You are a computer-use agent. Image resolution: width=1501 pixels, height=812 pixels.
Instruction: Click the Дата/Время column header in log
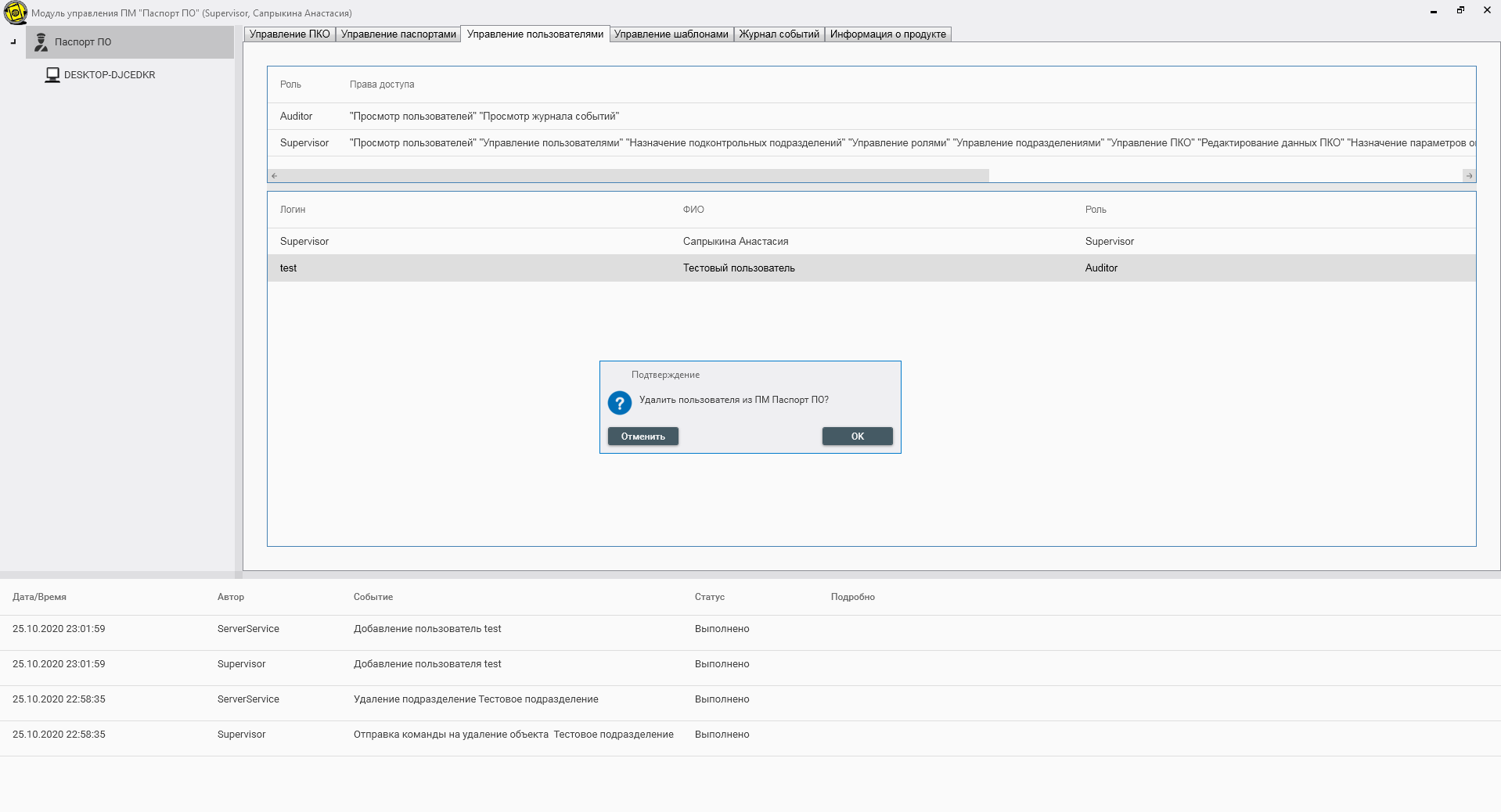(39, 597)
